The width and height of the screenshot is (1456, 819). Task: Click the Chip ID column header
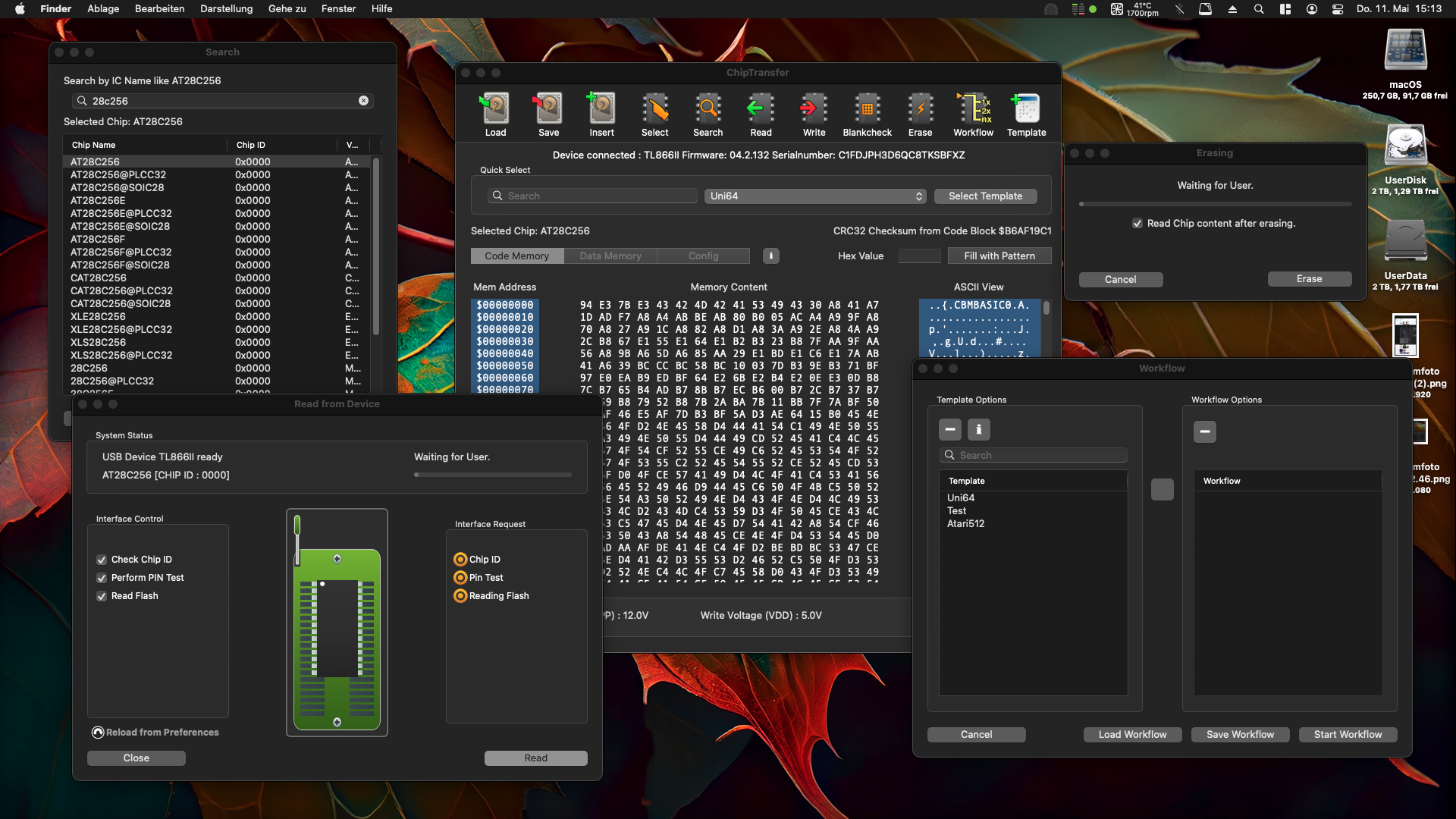pyautogui.click(x=282, y=145)
